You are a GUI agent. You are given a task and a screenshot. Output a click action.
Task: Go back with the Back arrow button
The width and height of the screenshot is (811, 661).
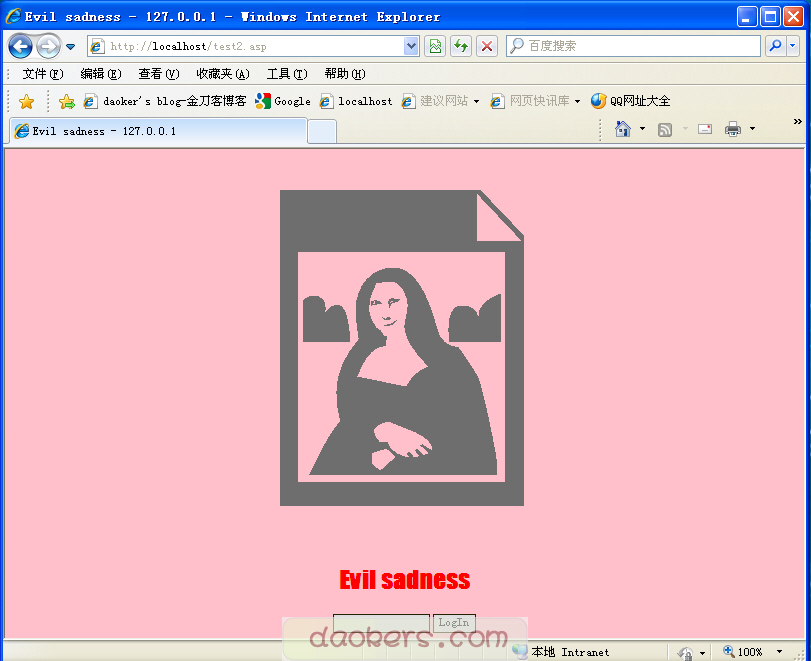tap(20, 47)
